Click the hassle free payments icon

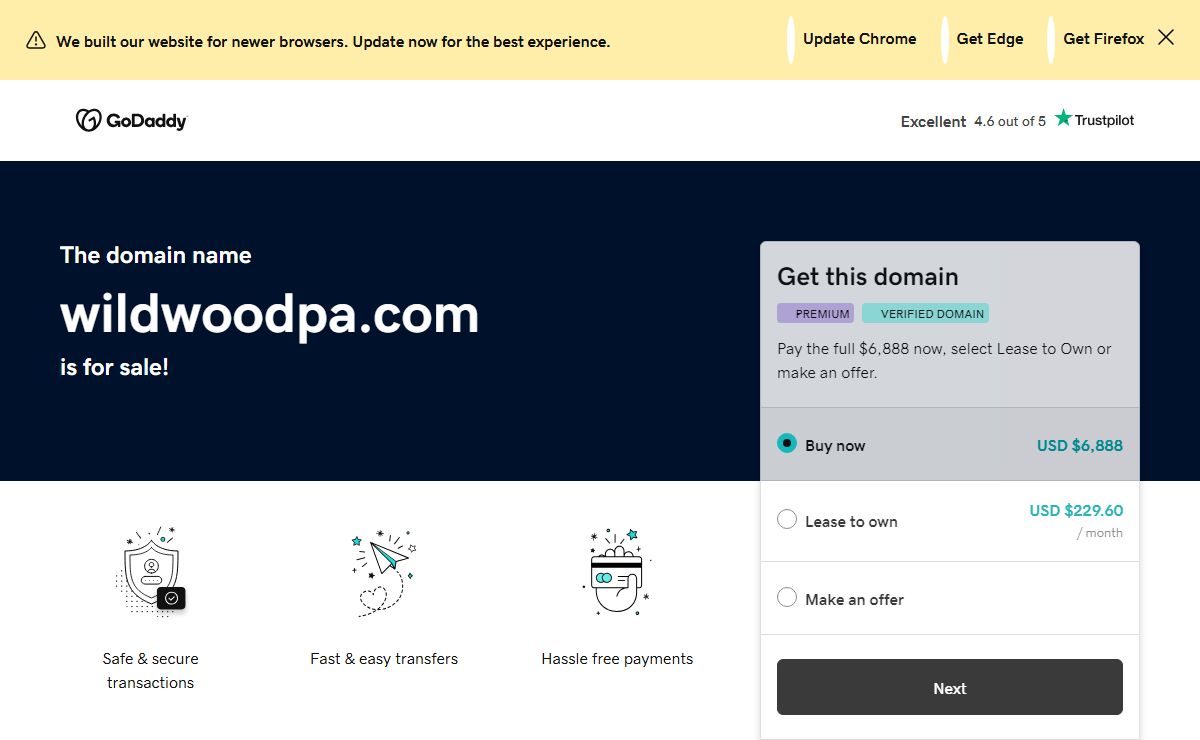pos(617,572)
